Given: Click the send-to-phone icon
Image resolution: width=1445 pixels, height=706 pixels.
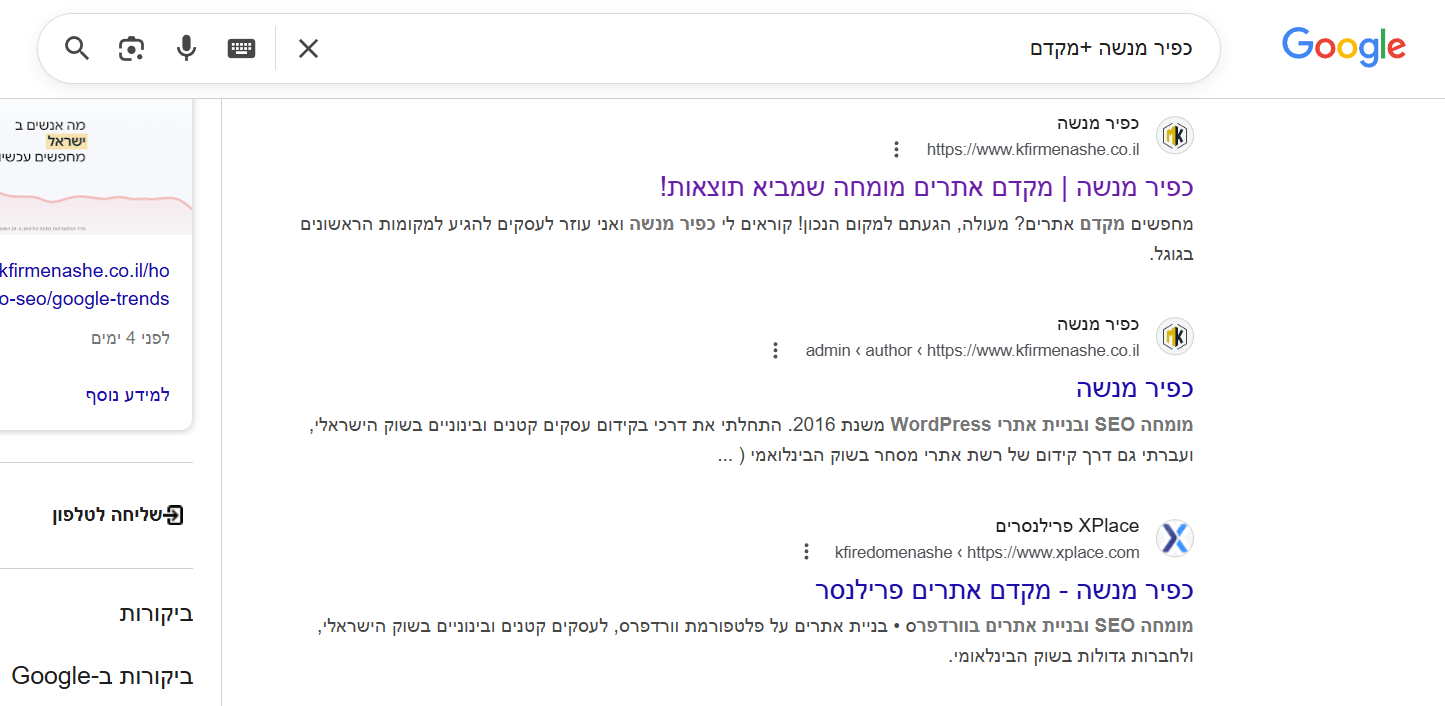Looking at the screenshot, I should (x=174, y=515).
